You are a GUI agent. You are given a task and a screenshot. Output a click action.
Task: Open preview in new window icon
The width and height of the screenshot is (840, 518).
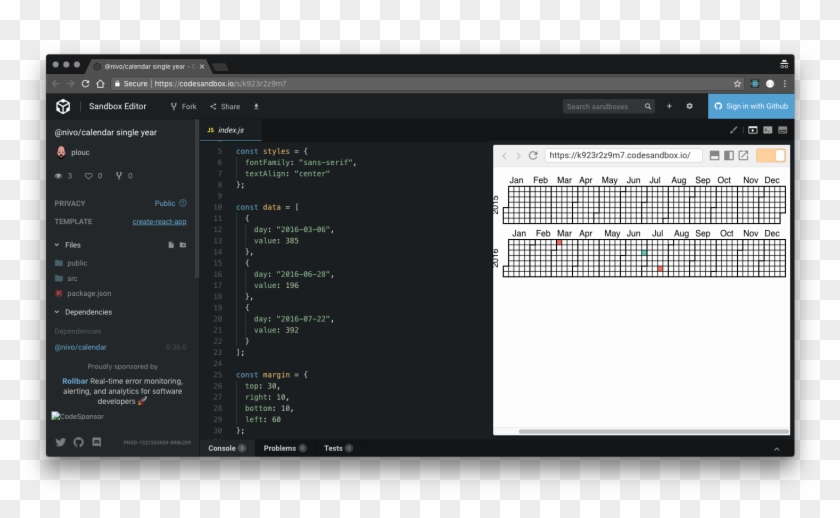743,156
